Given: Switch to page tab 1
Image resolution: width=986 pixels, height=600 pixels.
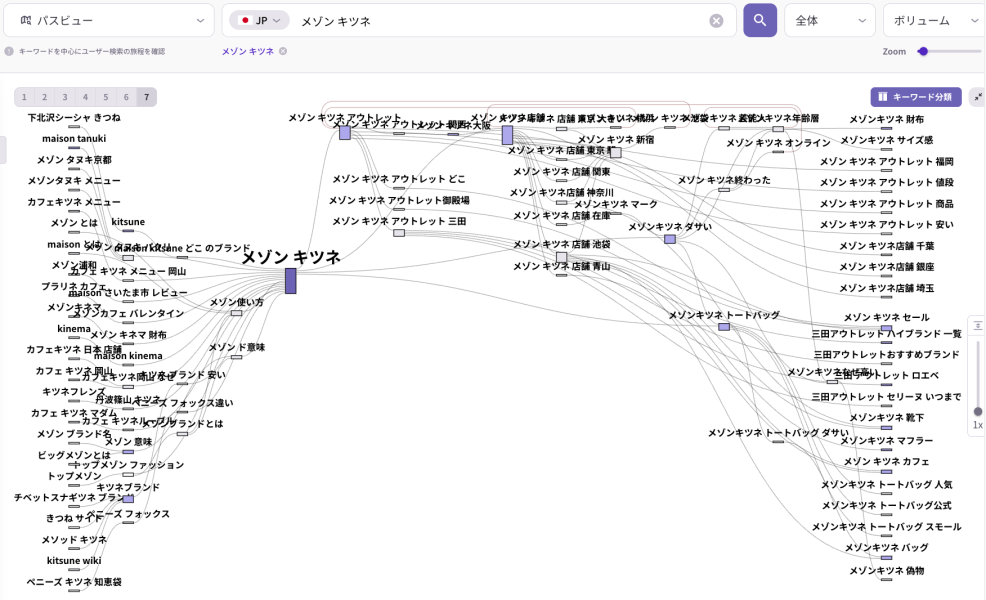Looking at the screenshot, I should (x=24, y=97).
